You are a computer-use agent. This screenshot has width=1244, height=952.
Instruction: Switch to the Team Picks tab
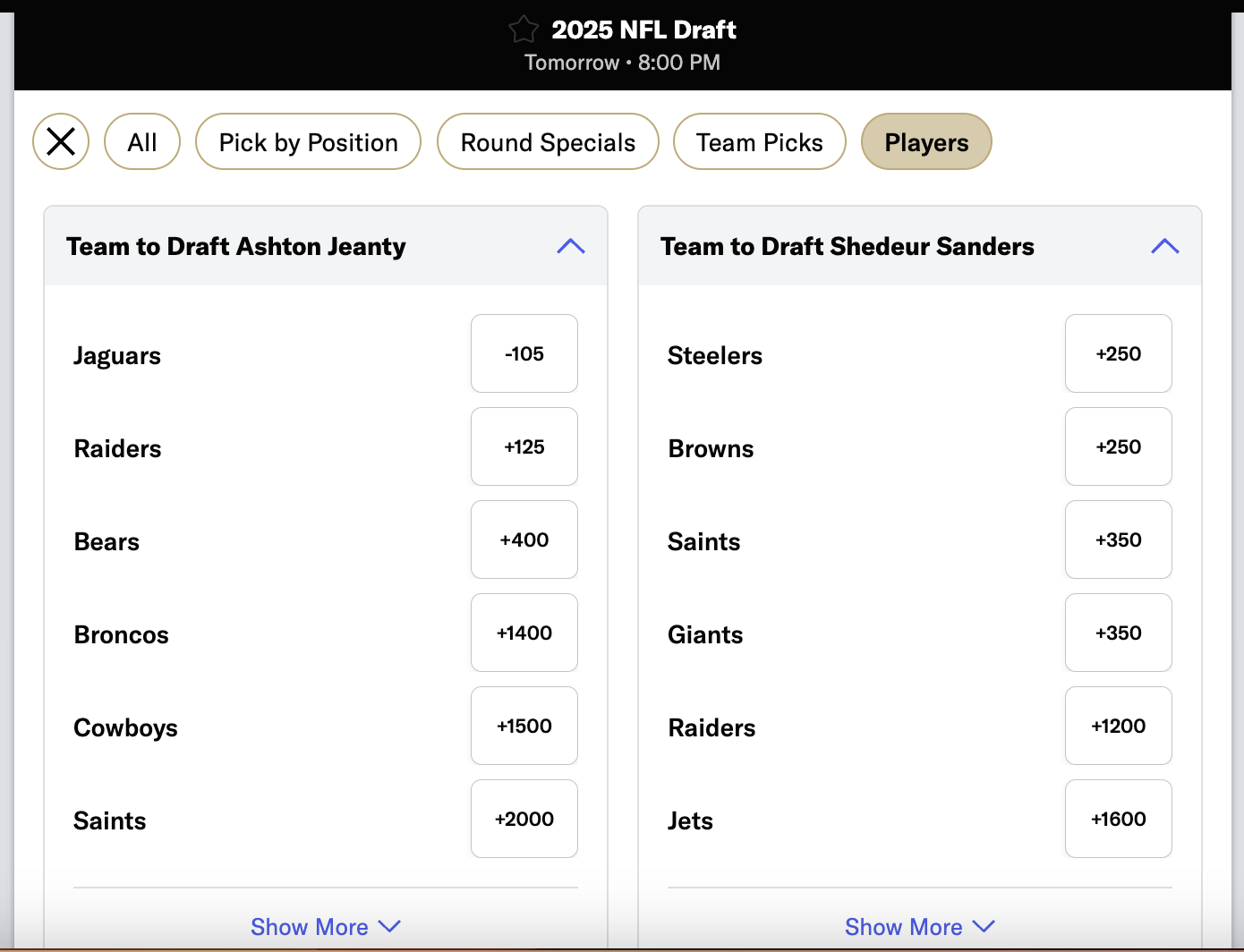(760, 141)
